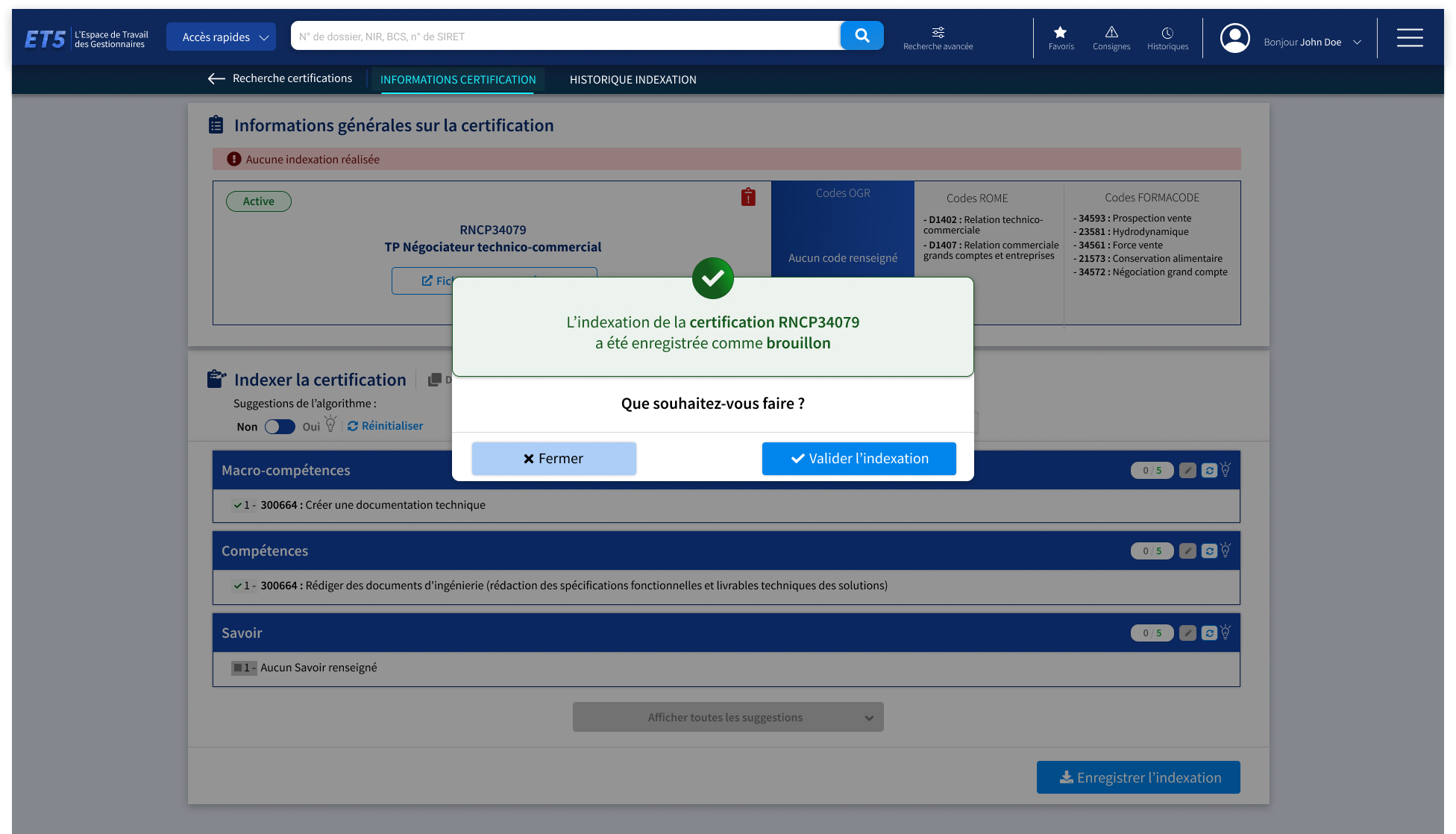The width and height of the screenshot is (1456, 834).
Task: Open the hamburger main menu
Action: [1409, 37]
